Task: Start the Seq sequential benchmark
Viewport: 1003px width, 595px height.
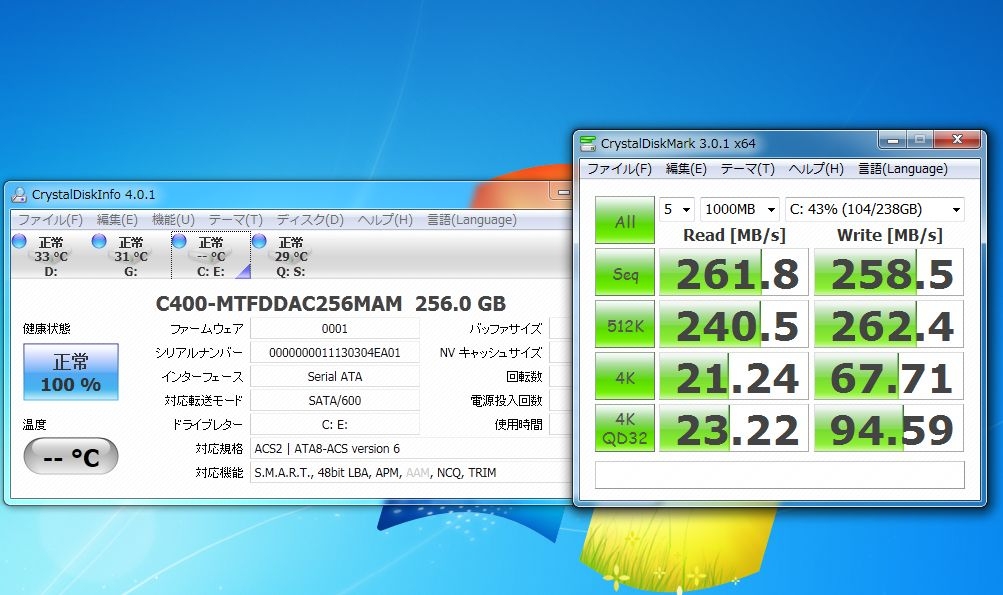Action: click(624, 272)
